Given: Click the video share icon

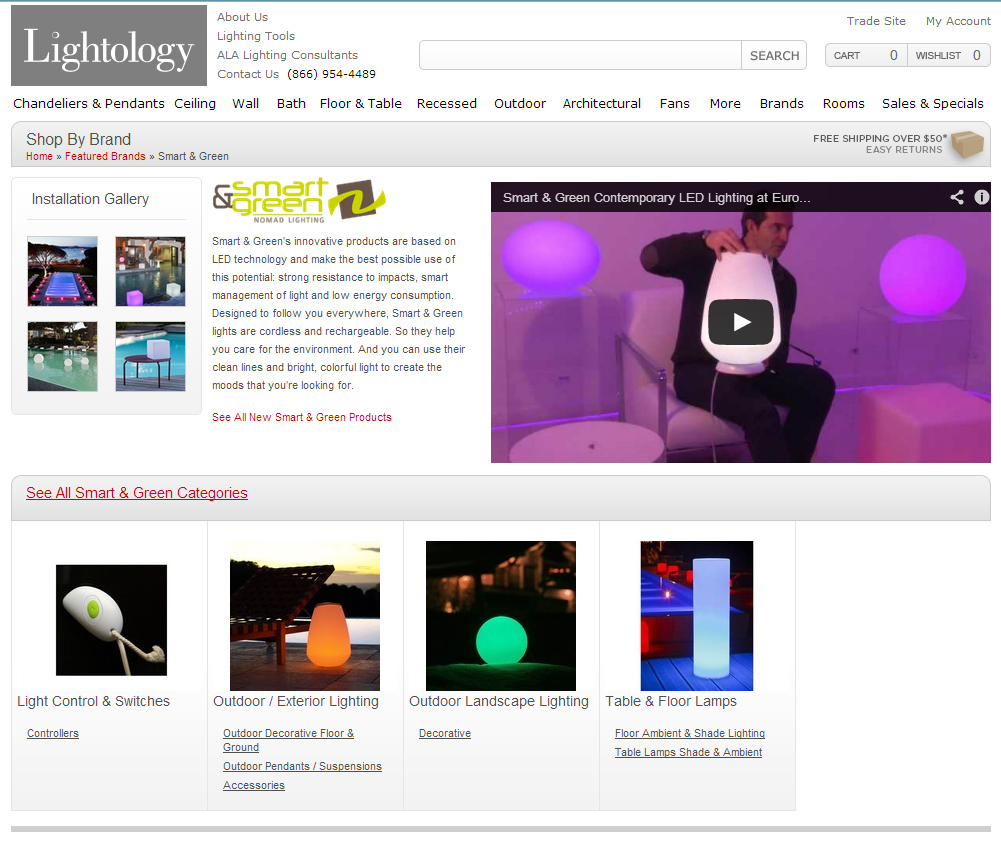Looking at the screenshot, I should (x=956, y=197).
